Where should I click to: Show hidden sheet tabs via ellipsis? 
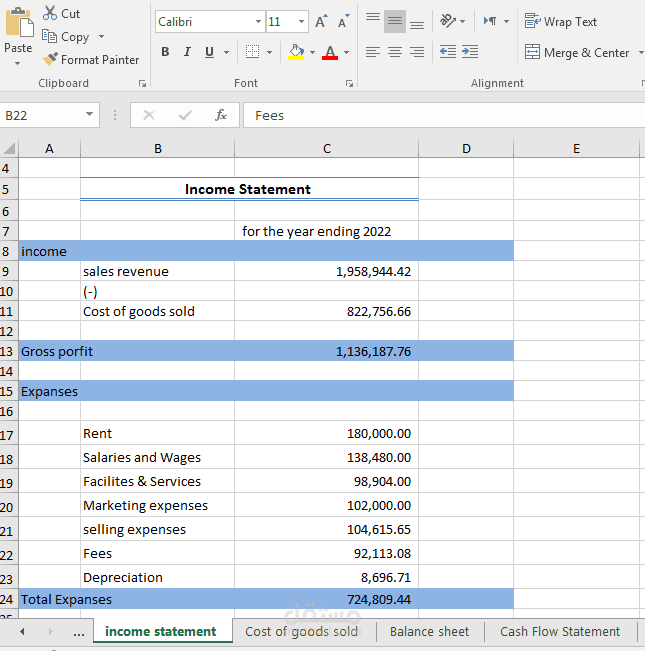(x=79, y=632)
